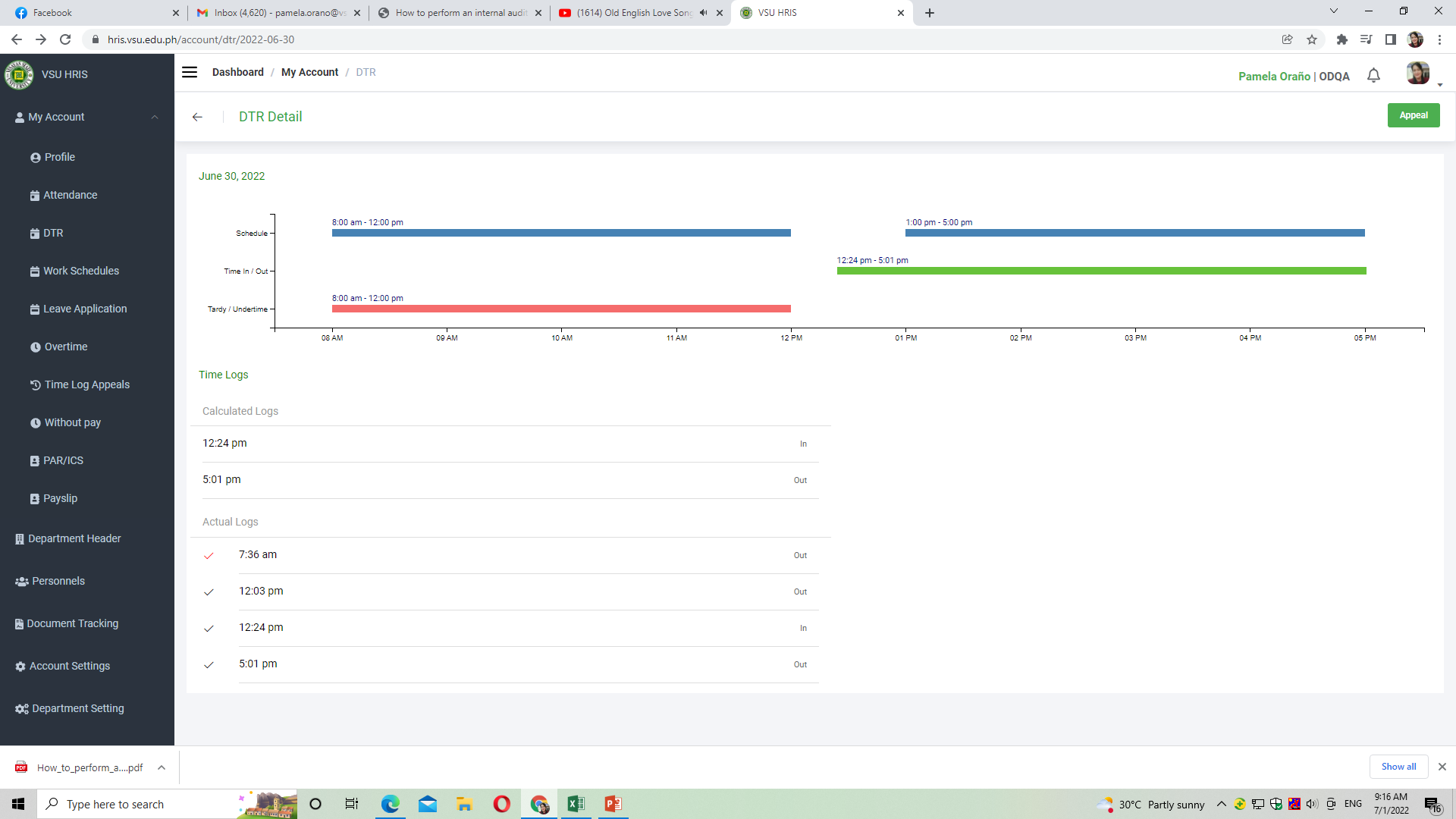
Task: Expand options for downloaded PDF file
Action: click(x=162, y=767)
